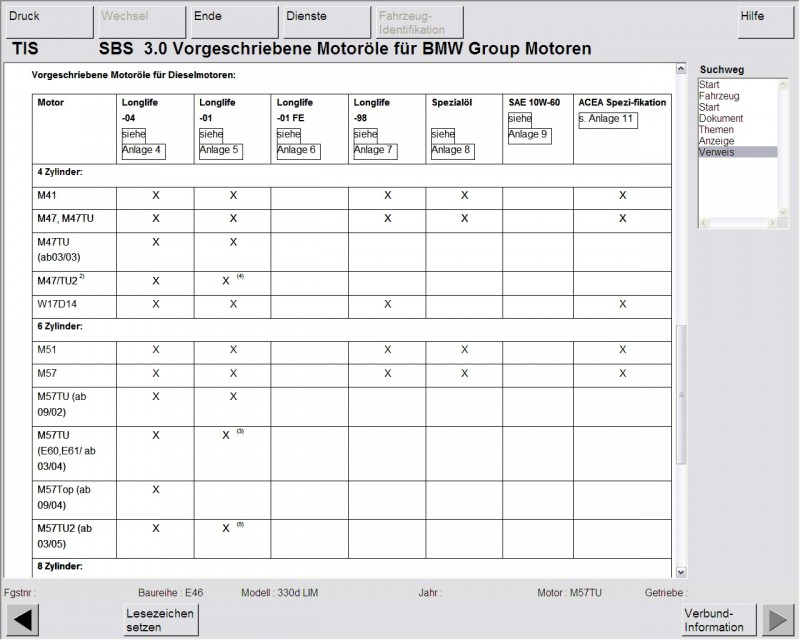Click the '8 Zylinder:' section heading

coord(60,567)
